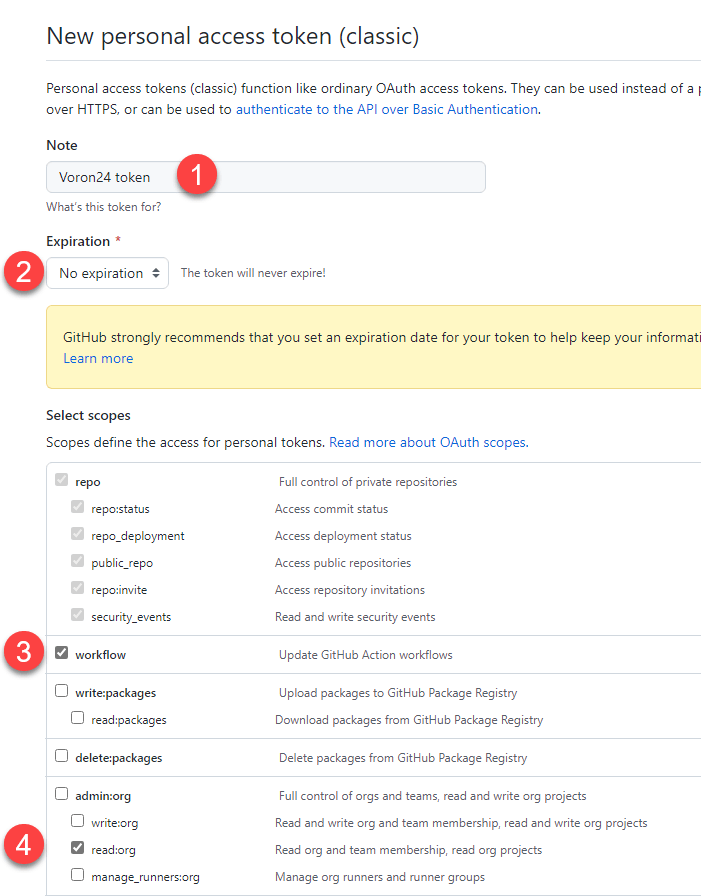The image size is (701, 896).
Task: Enable the read:packages scope
Action: click(78, 718)
